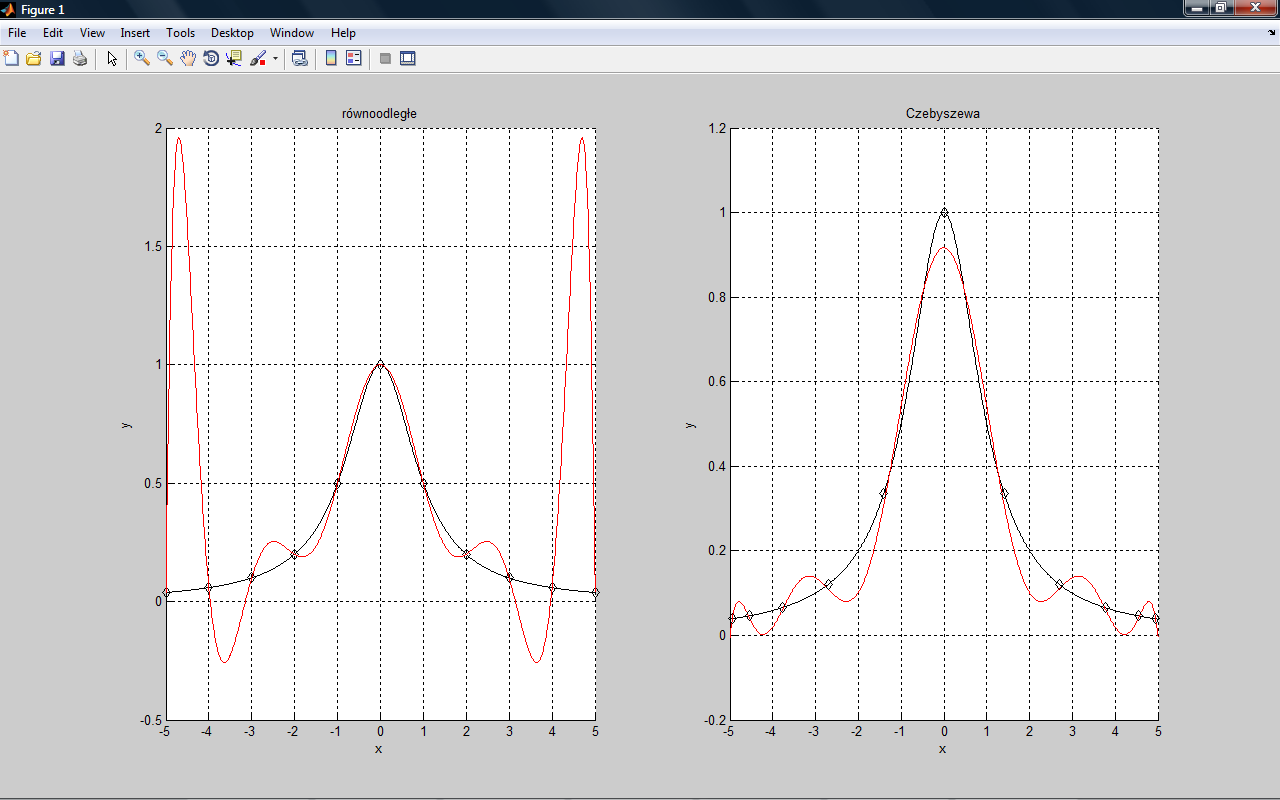
Task: Open the Desktop menu
Action: 232,33
